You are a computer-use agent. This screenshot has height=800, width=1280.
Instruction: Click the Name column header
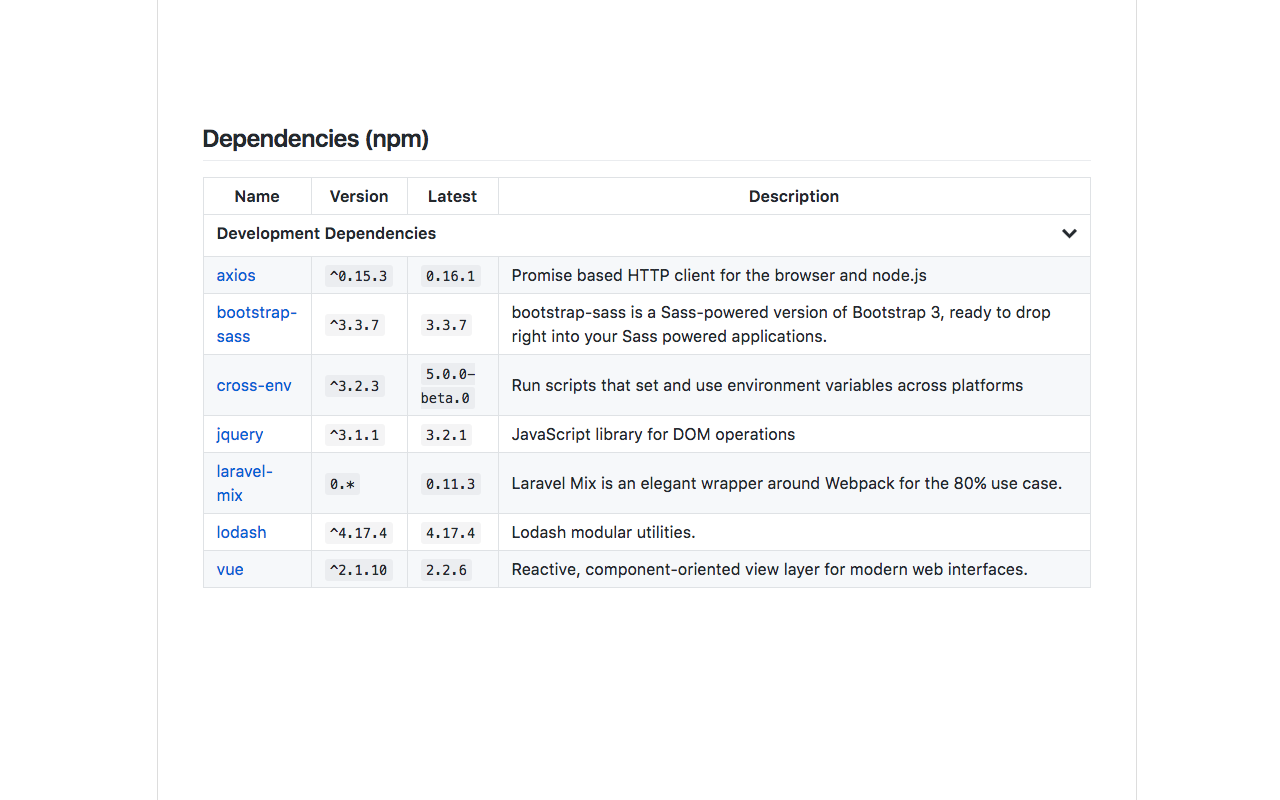257,196
